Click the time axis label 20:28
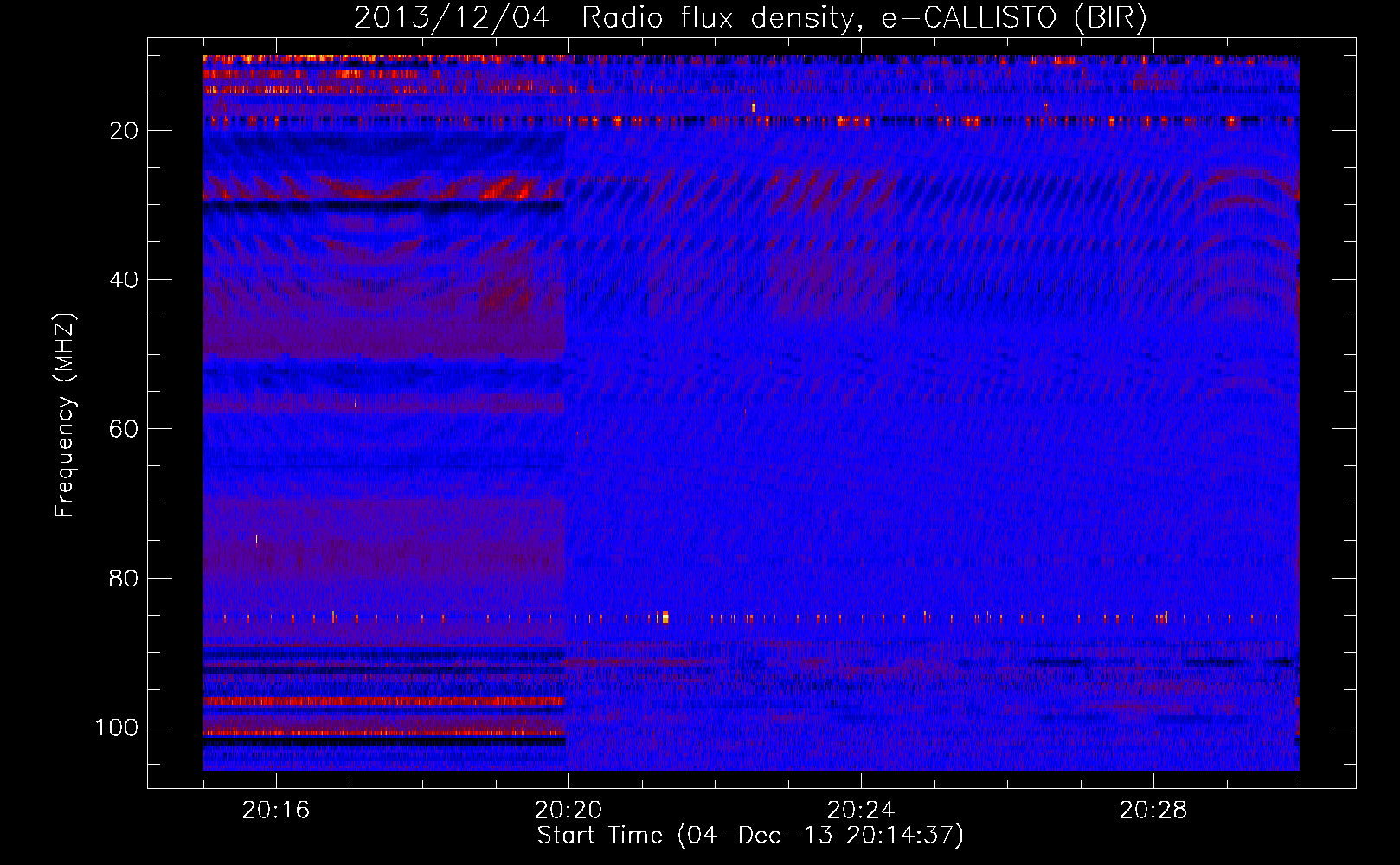 [1153, 811]
